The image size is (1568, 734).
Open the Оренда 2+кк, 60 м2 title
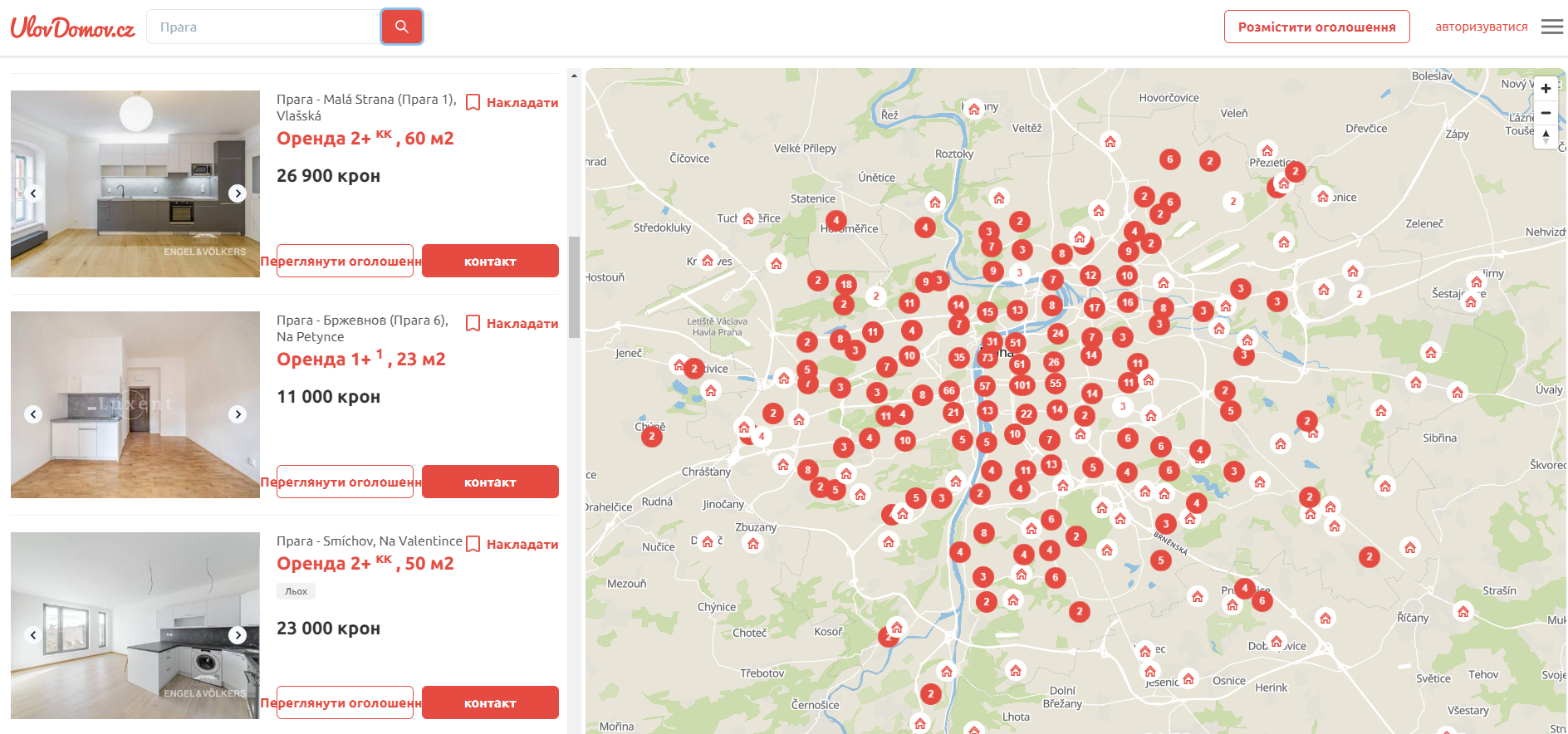(x=365, y=138)
